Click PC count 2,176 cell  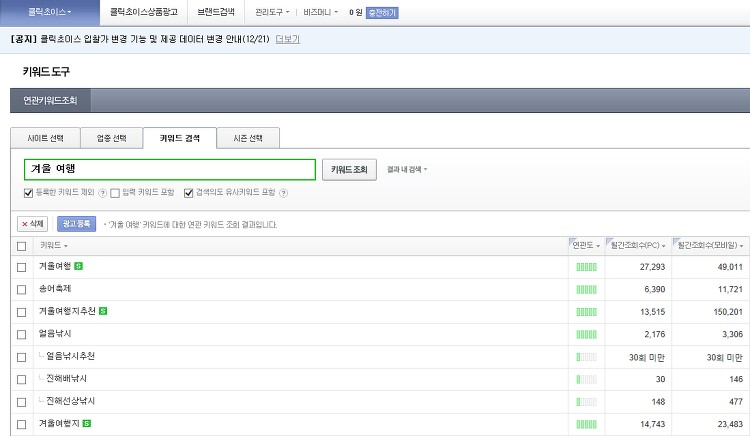click(x=654, y=335)
